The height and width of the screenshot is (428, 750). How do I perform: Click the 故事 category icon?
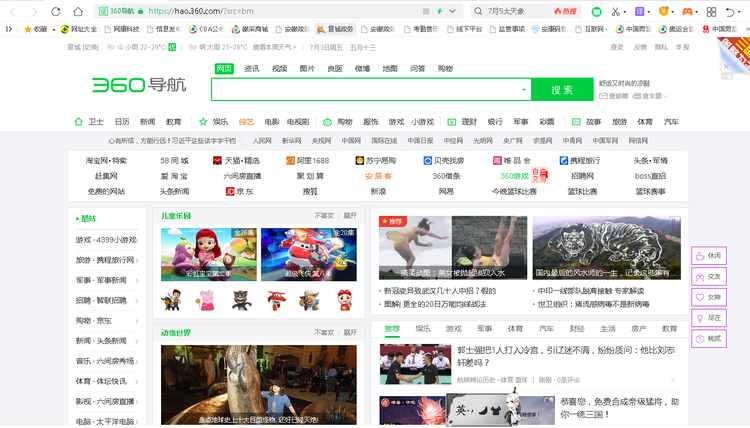tap(576, 122)
